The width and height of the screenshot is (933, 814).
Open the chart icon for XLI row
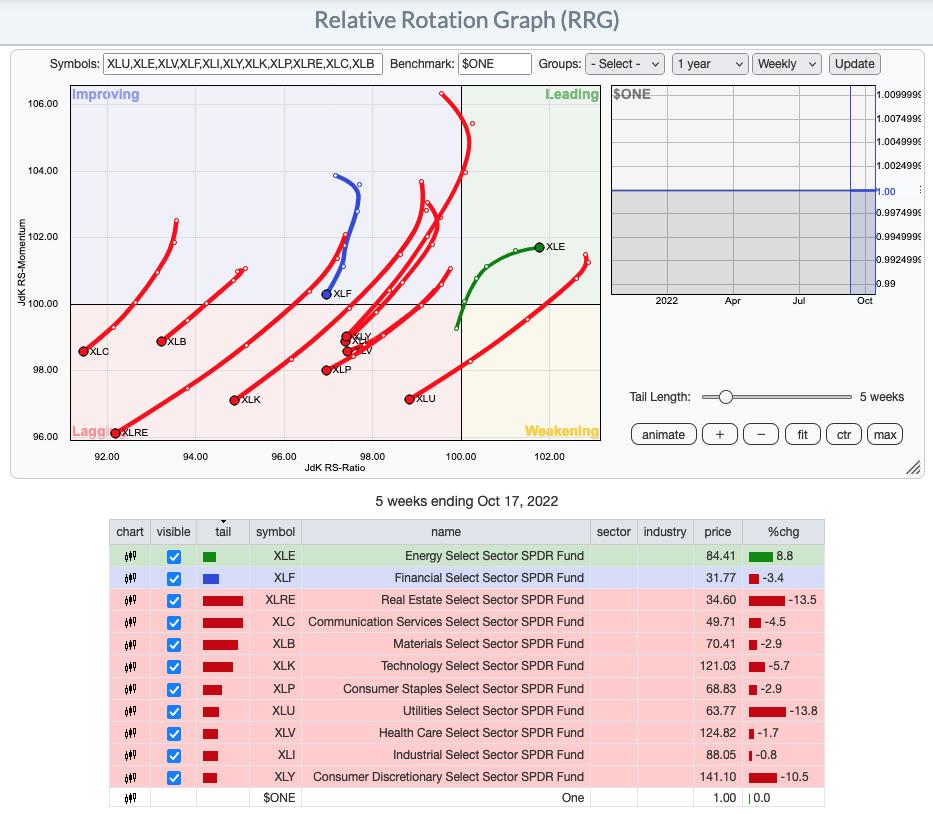(130, 755)
